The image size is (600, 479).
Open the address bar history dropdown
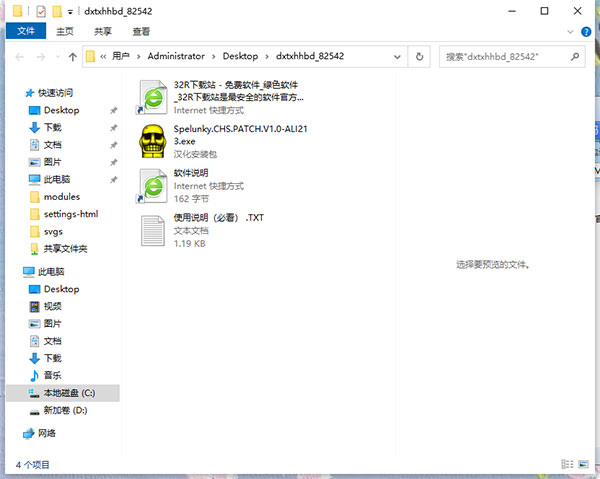400,57
